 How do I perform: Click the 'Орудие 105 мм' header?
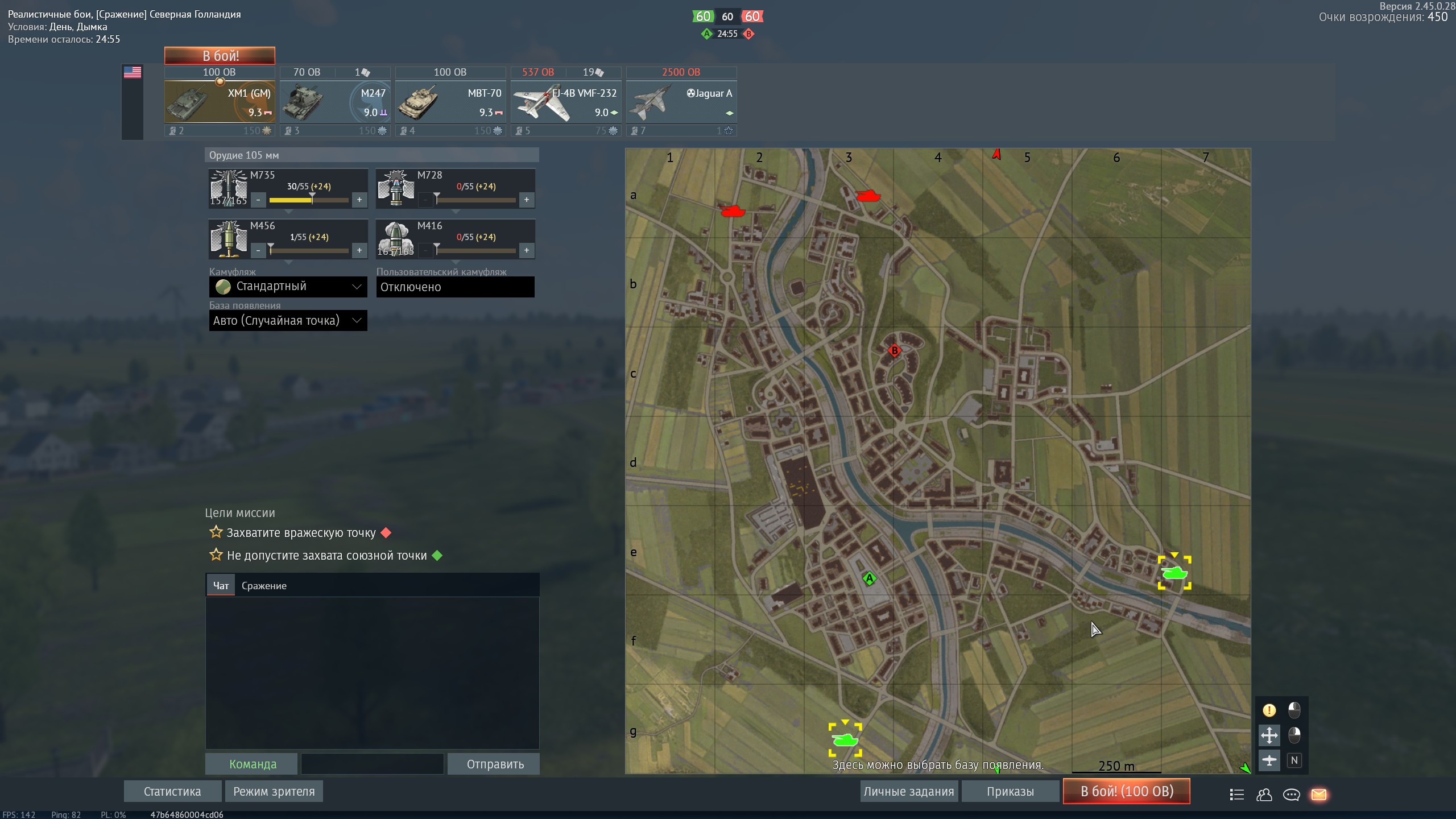coord(372,155)
